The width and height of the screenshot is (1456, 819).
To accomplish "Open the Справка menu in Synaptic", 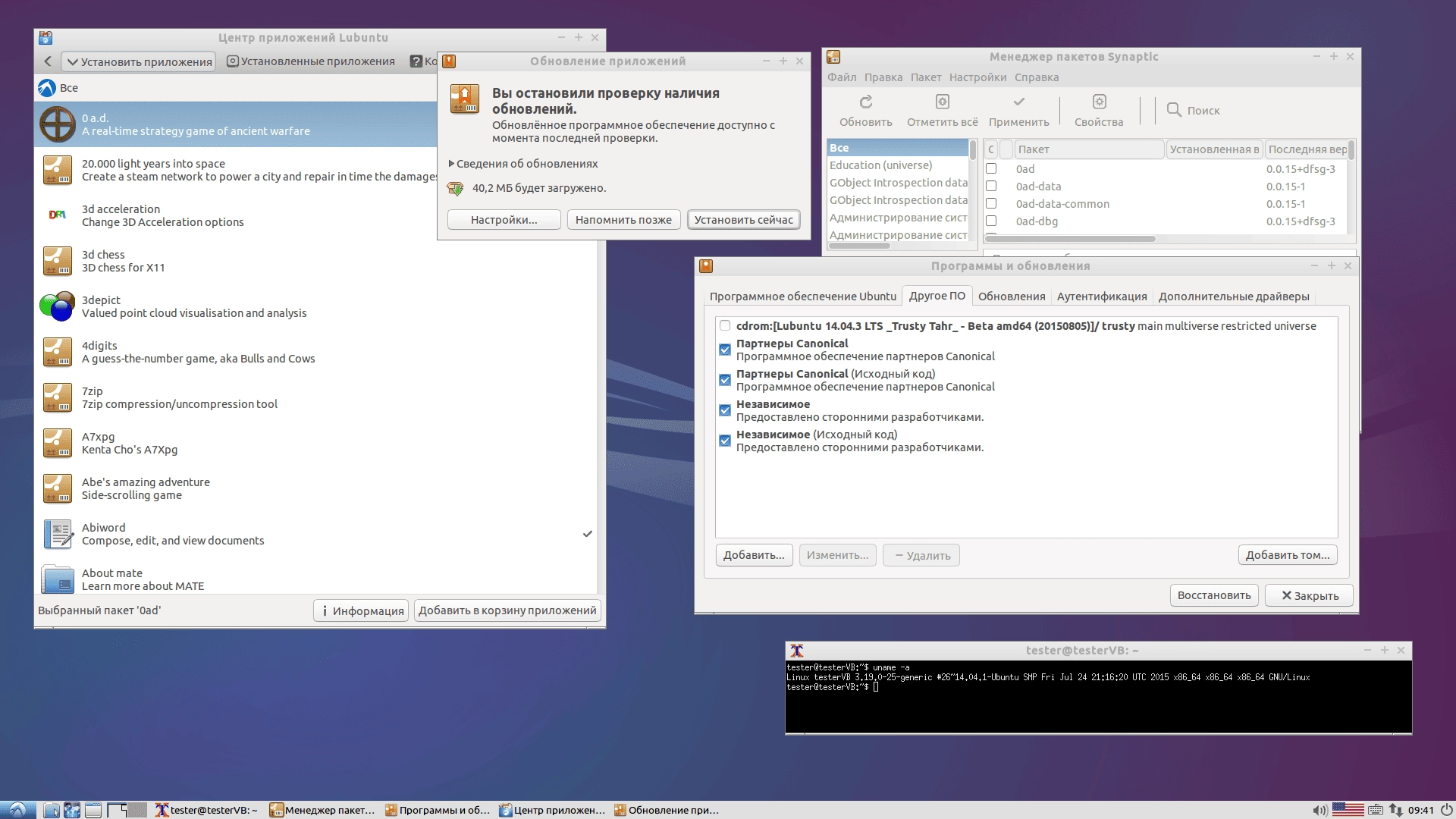I will [x=1037, y=77].
